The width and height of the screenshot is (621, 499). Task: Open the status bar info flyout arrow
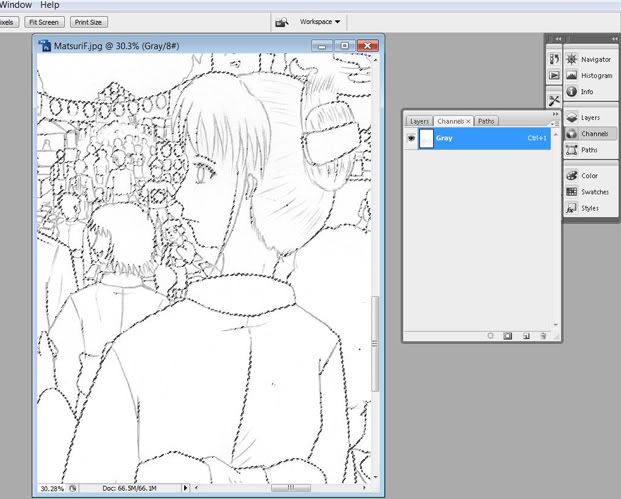click(185, 488)
